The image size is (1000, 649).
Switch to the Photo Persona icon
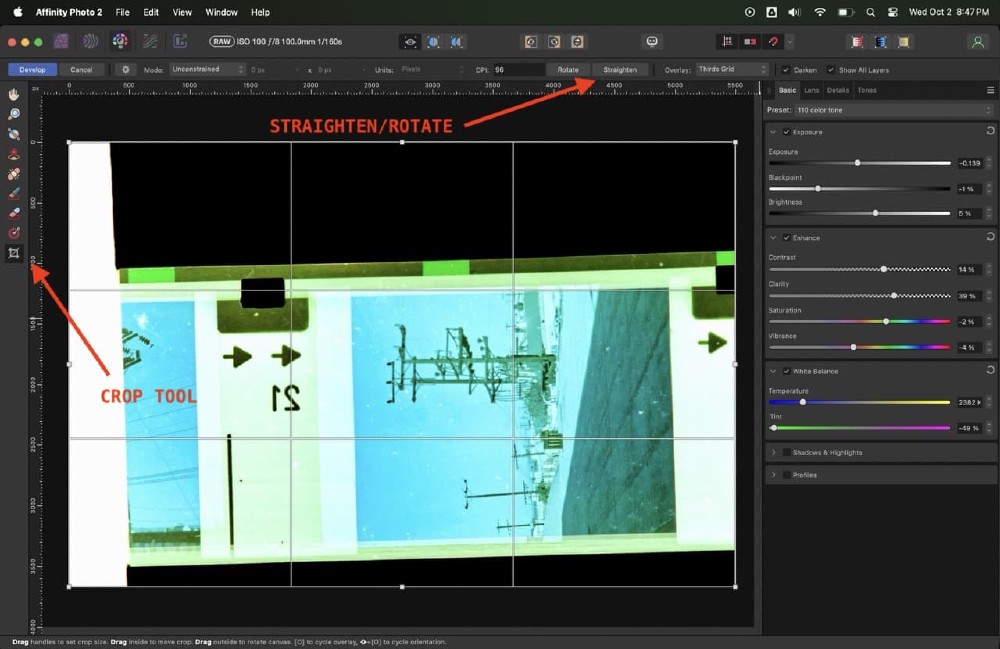(x=61, y=41)
